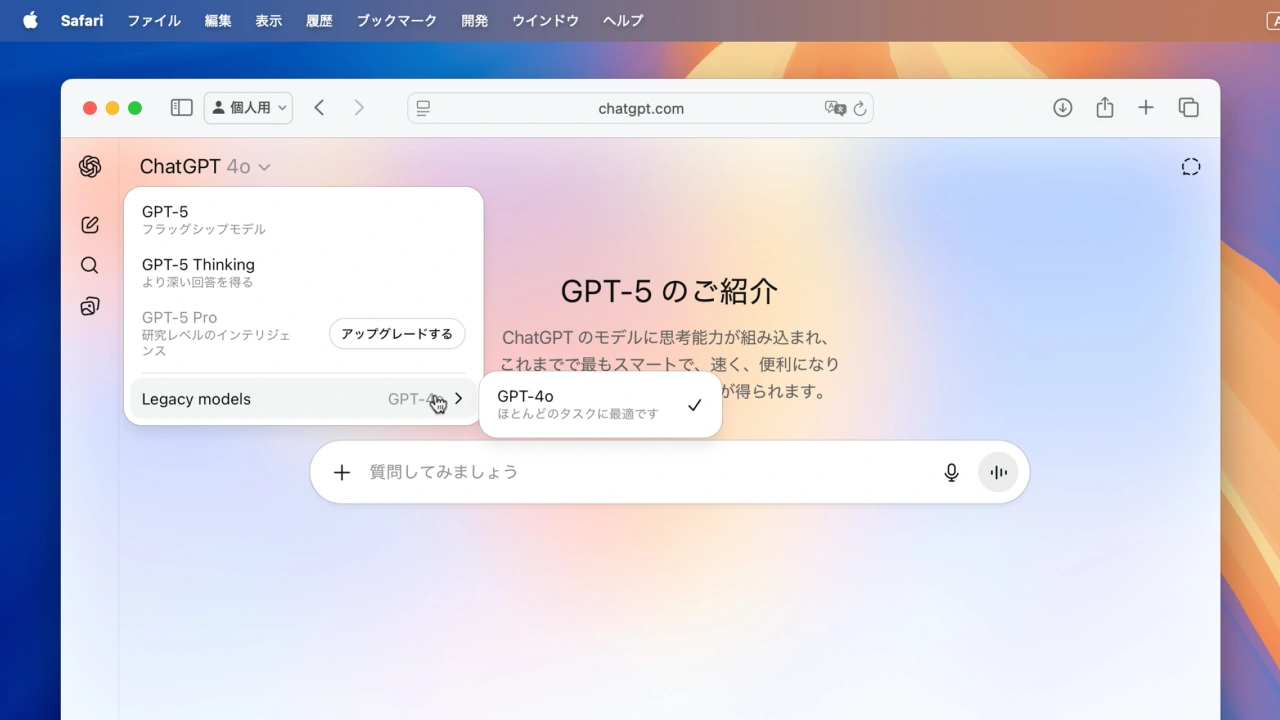Open Safari downloads icon
Screen dimensions: 1280x720
pyautogui.click(x=1062, y=108)
